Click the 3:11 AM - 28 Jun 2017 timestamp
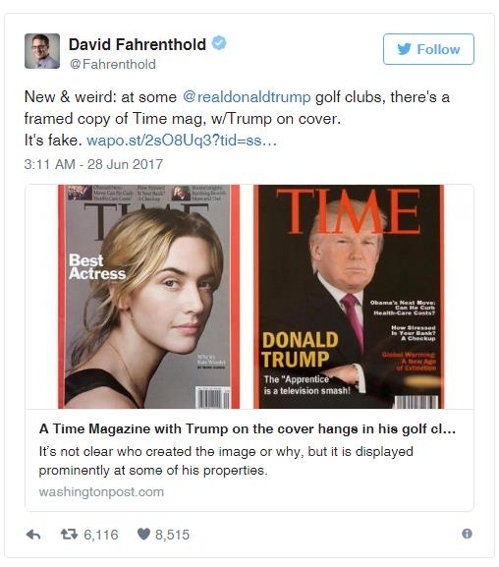This screenshot has width=499, height=567. coord(94,164)
